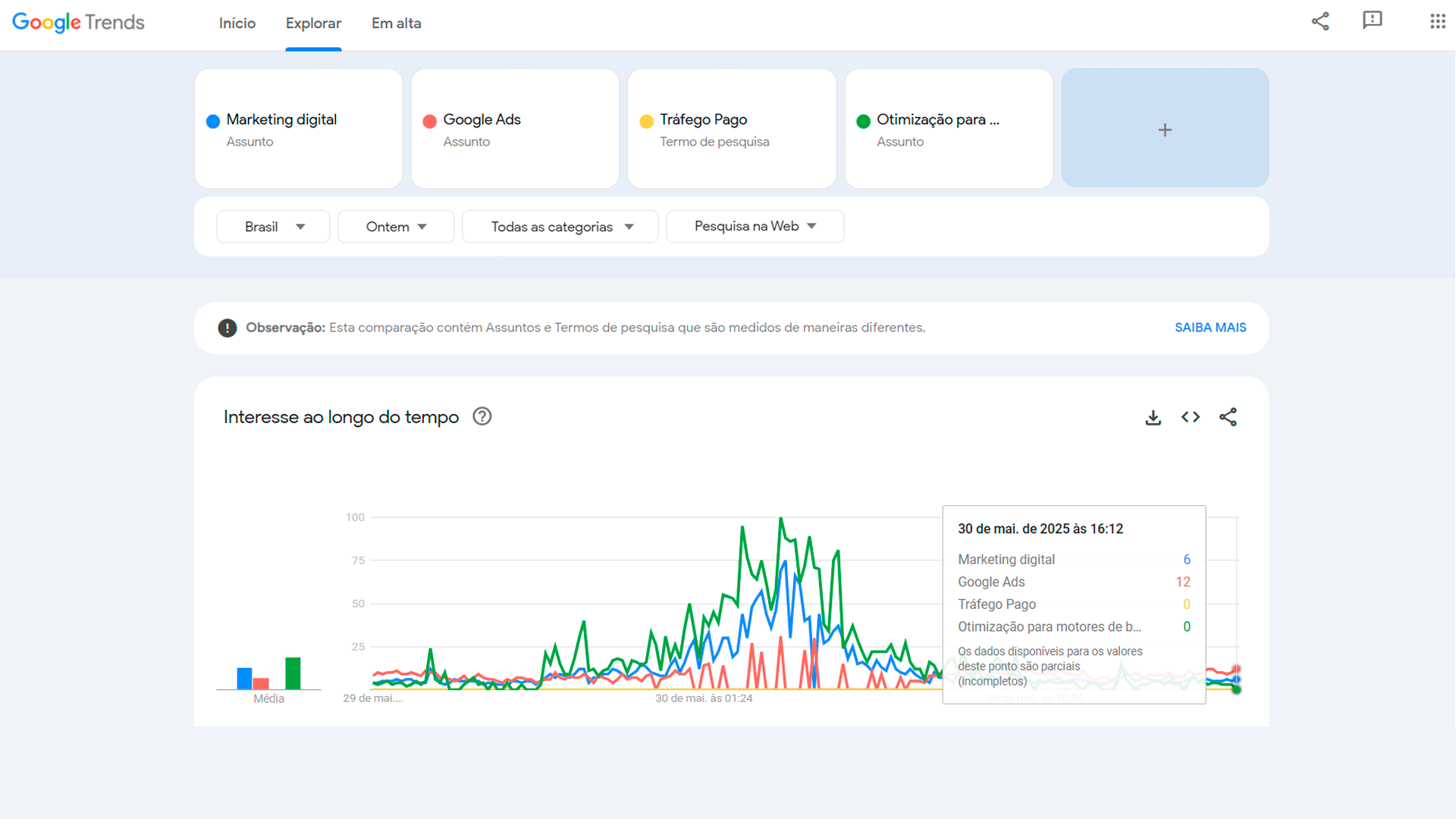Click the '30 de mai. às 01:24' axis label
Viewport: 1456px width, 819px height.
[704, 698]
